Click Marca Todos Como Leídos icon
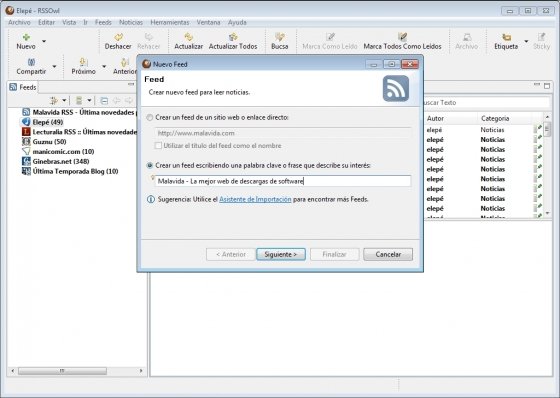The height and width of the screenshot is (398, 560). (402, 37)
